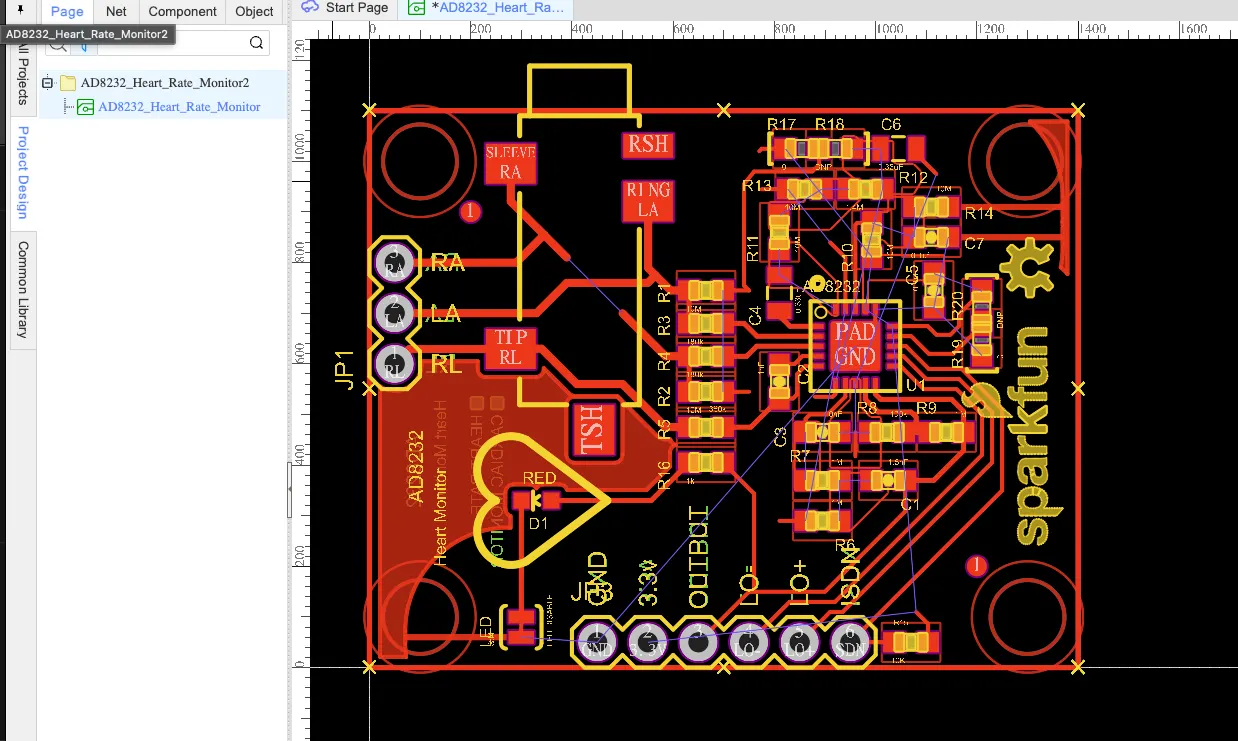Click the R13 designator label
This screenshot has height=741, width=1238.
tap(757, 185)
